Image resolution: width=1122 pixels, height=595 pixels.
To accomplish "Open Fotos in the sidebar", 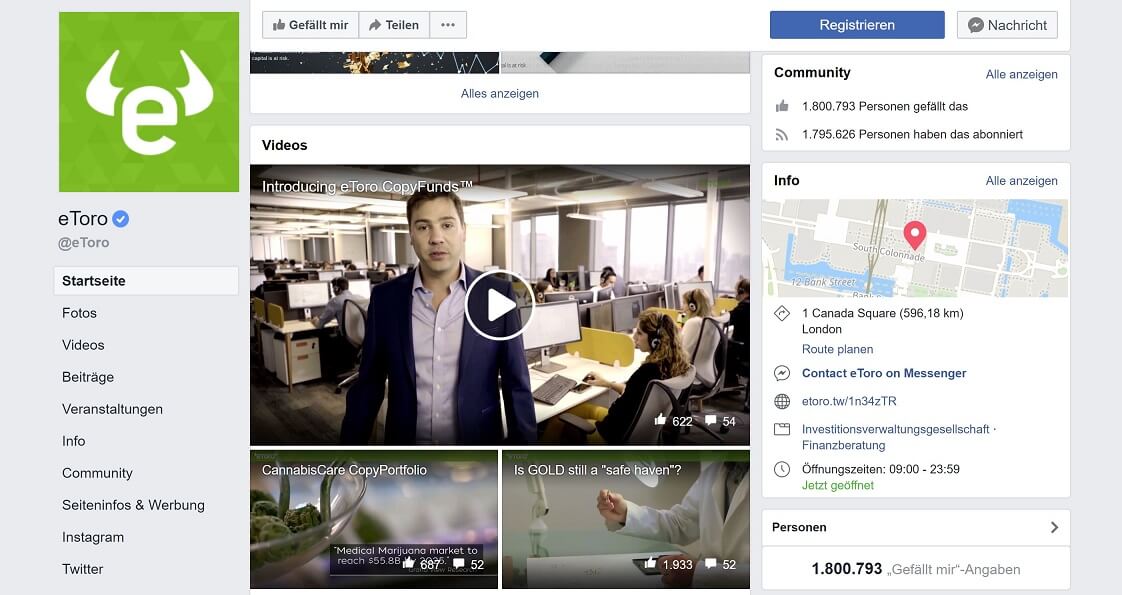I will coord(79,313).
